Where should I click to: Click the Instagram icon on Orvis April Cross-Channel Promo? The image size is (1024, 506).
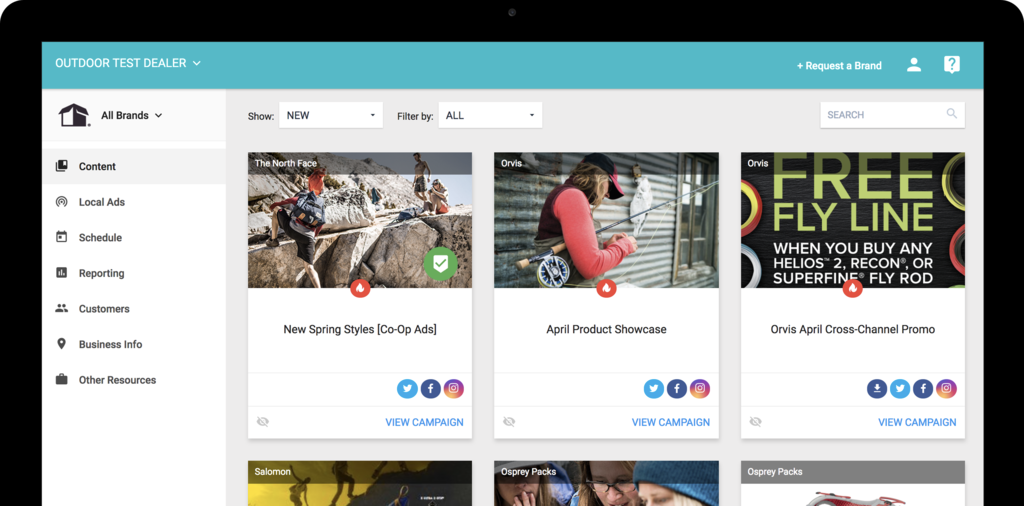coord(946,389)
